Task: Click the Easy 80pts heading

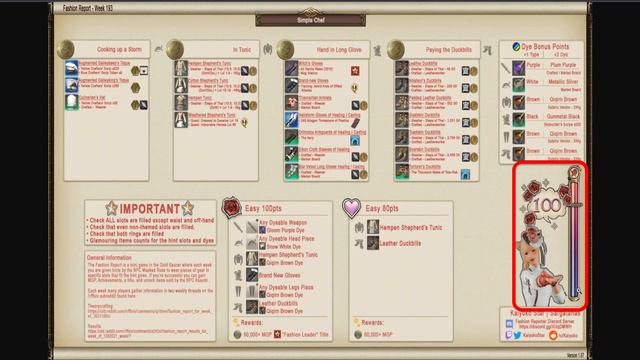Action: 382,209
